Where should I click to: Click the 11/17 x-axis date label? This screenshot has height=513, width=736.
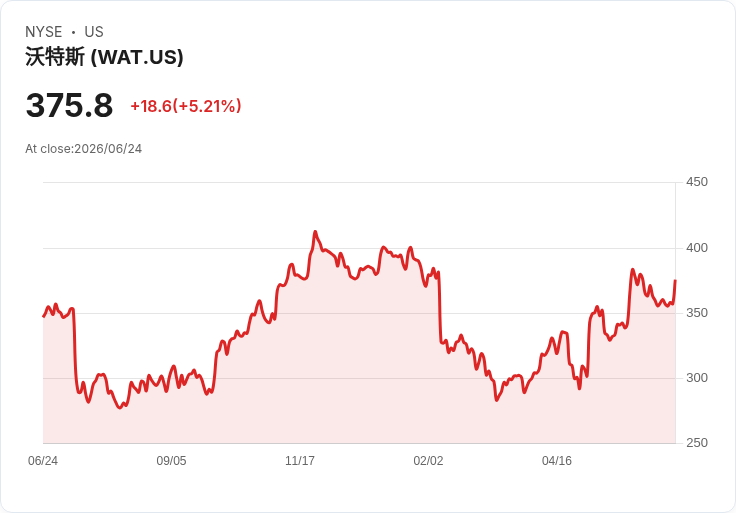[x=300, y=461]
